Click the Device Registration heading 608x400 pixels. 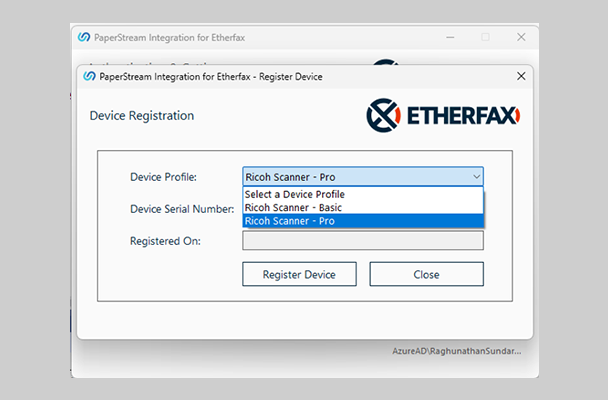coord(142,116)
